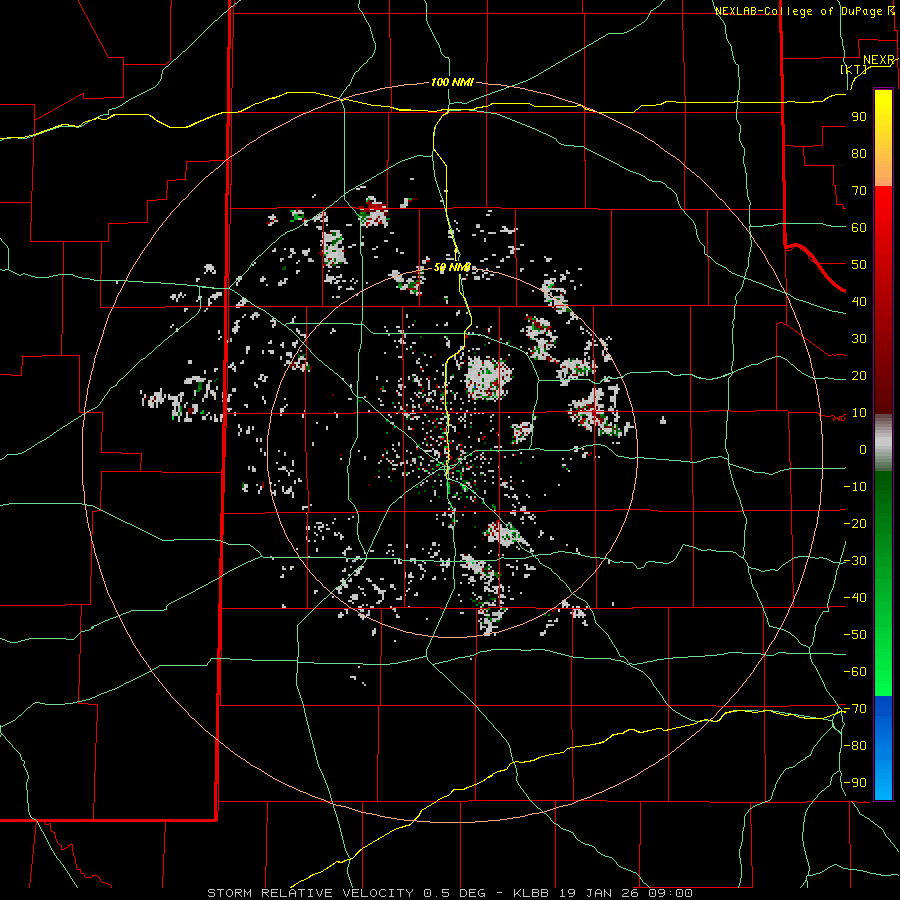This screenshot has height=900, width=900.
Task: Click the 50 NMI range ring label
Action: pos(452,267)
